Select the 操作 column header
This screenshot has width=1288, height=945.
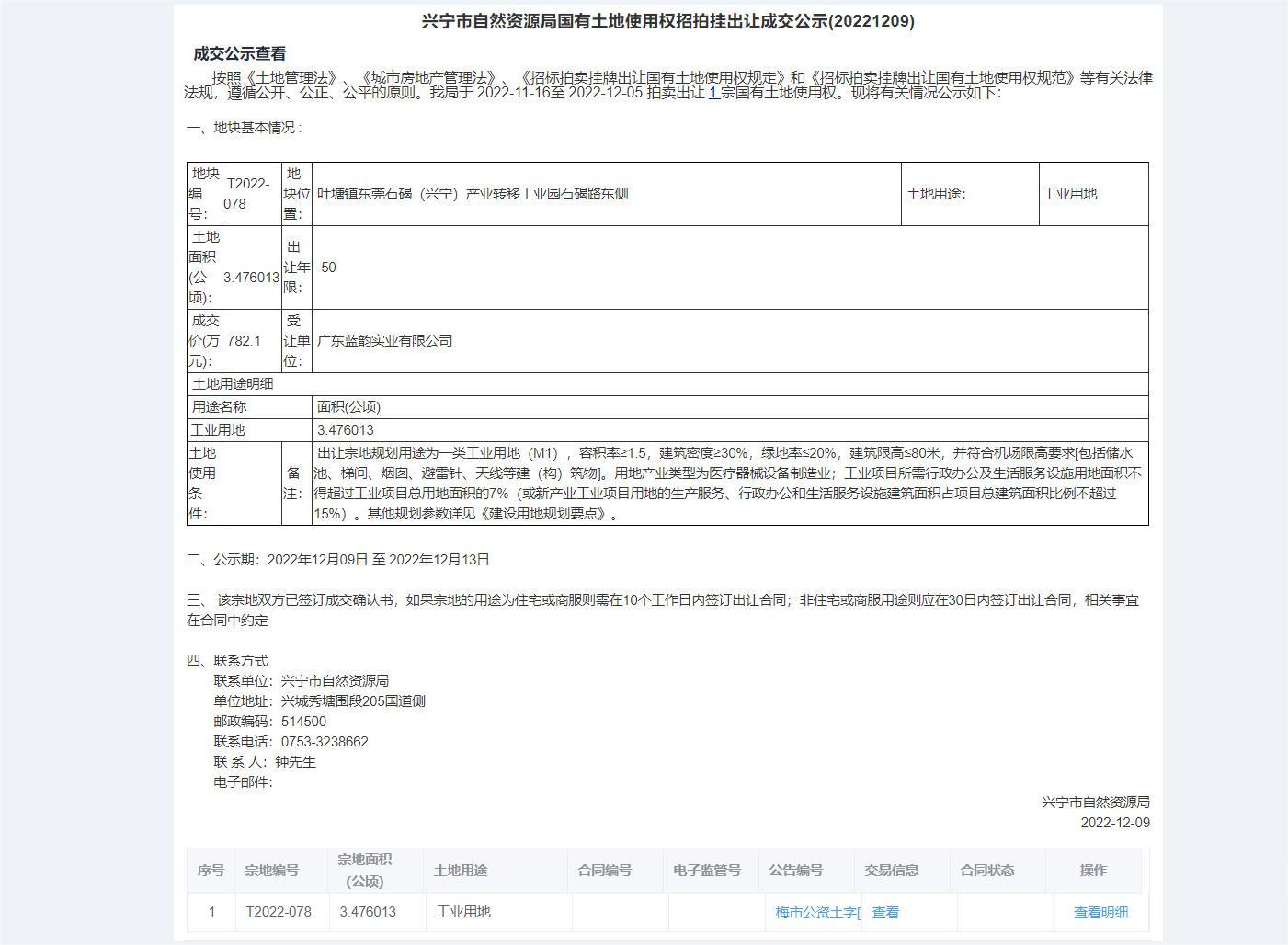(1097, 870)
